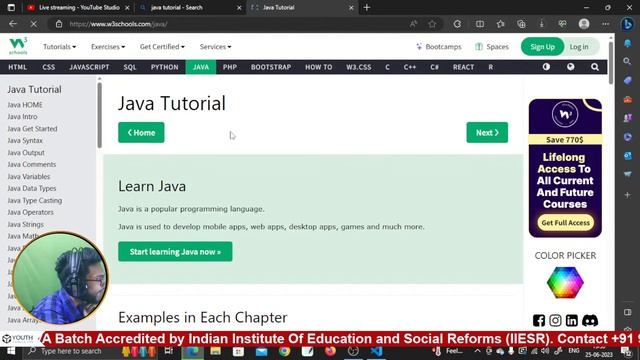The width and height of the screenshot is (640, 360).
Task: Open the Collections icon in the toolbar
Action: tap(521, 24)
